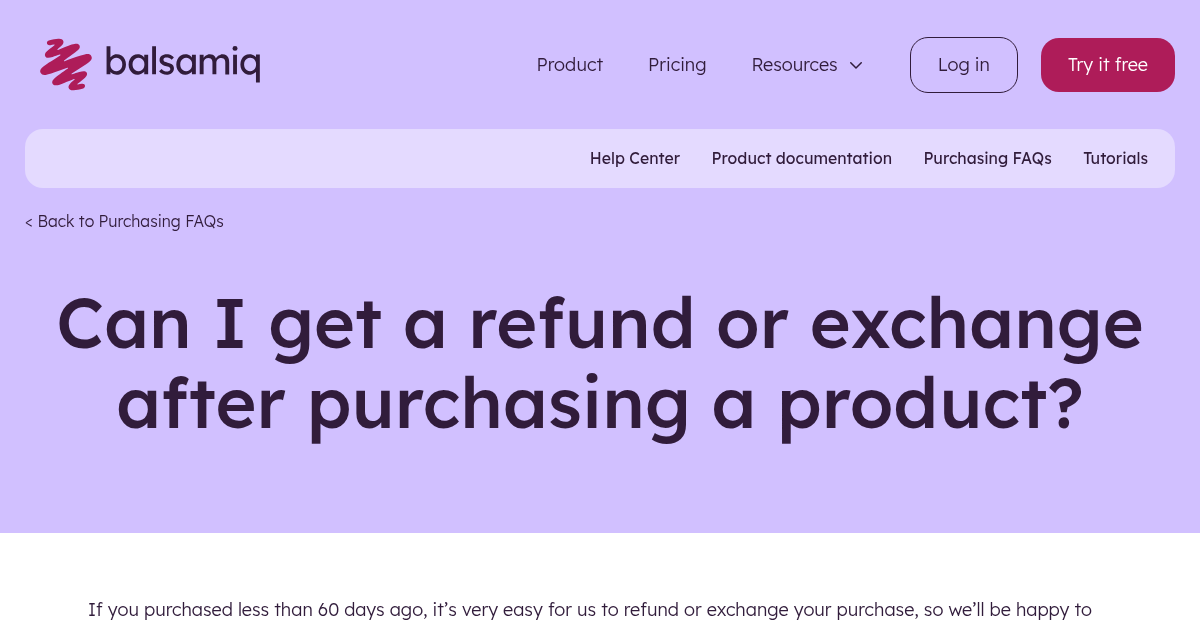The width and height of the screenshot is (1200, 627).
Task: Click the heading line mentioning refund or exchange
Action: pos(600,323)
